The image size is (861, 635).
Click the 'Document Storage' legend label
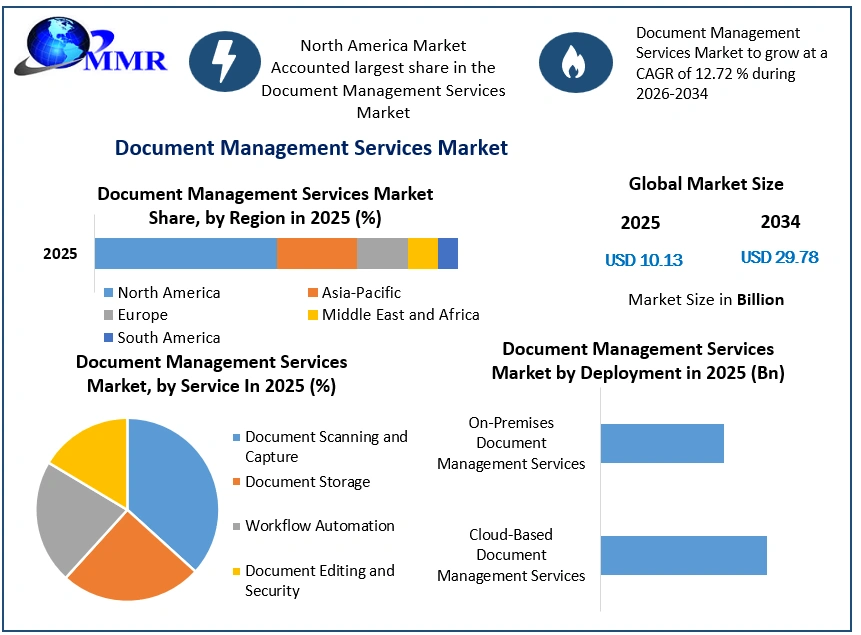tap(308, 482)
